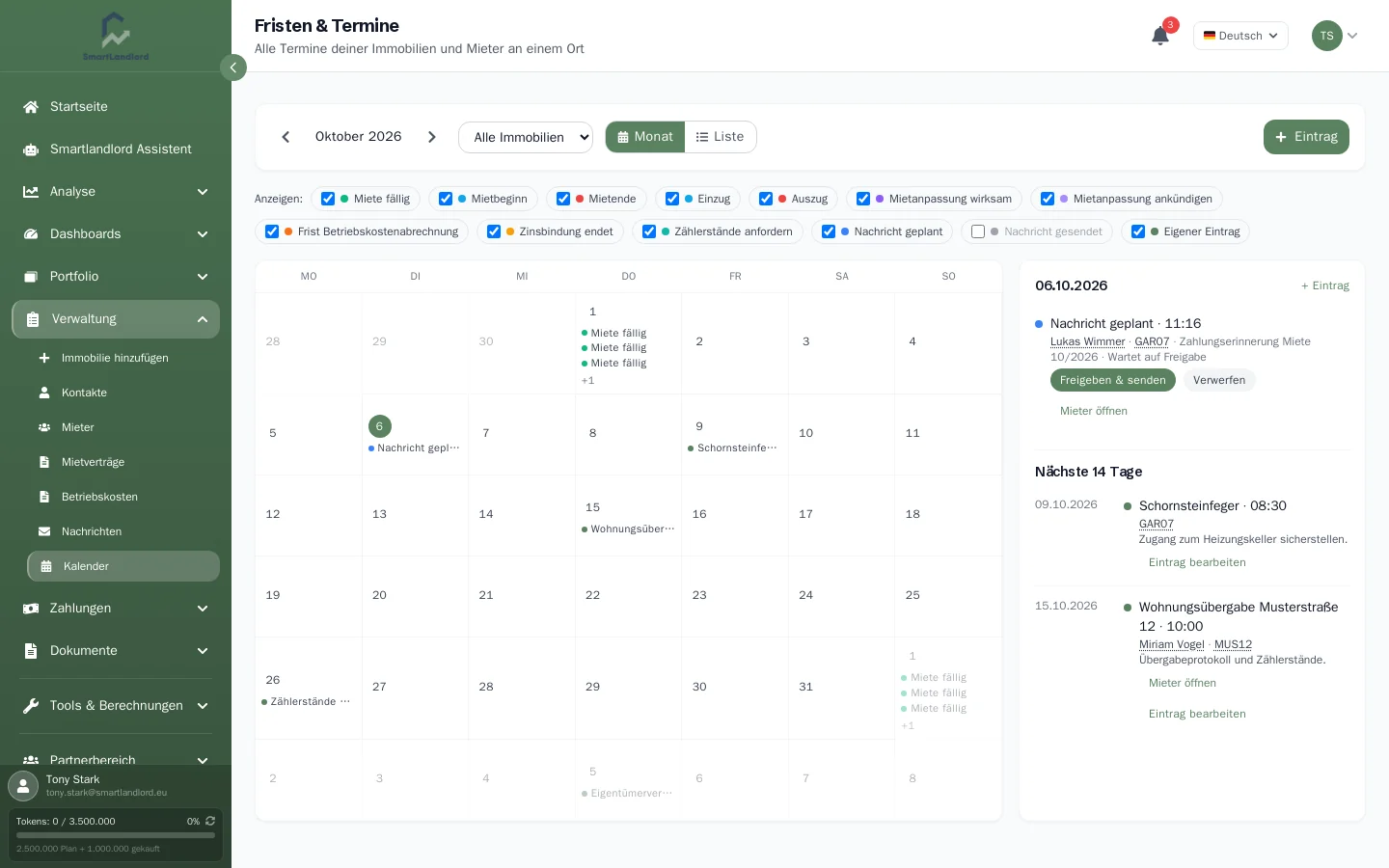Click Freigeben & senden
Viewport: 1389px width, 868px height.
(1113, 380)
